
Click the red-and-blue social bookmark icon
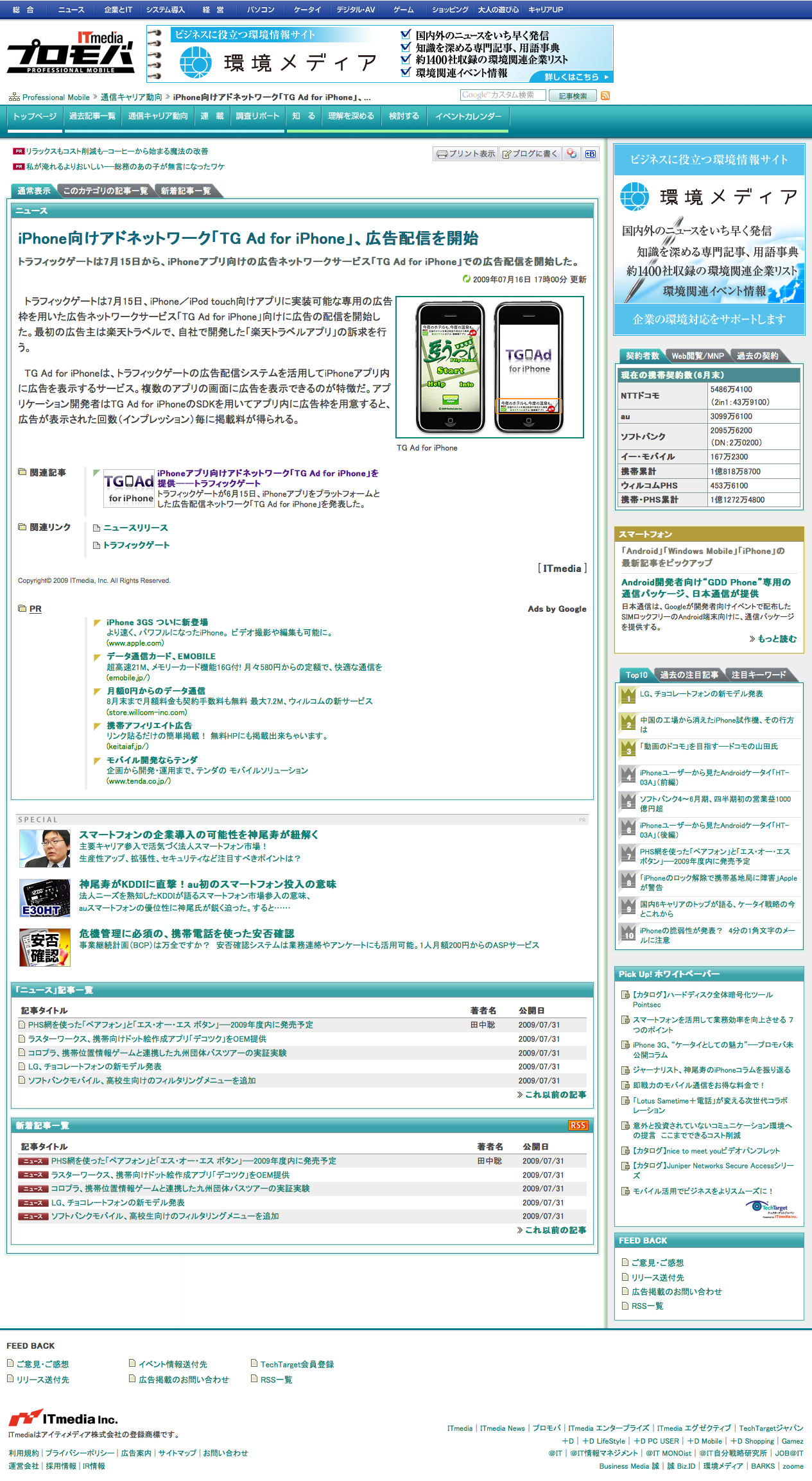(572, 154)
